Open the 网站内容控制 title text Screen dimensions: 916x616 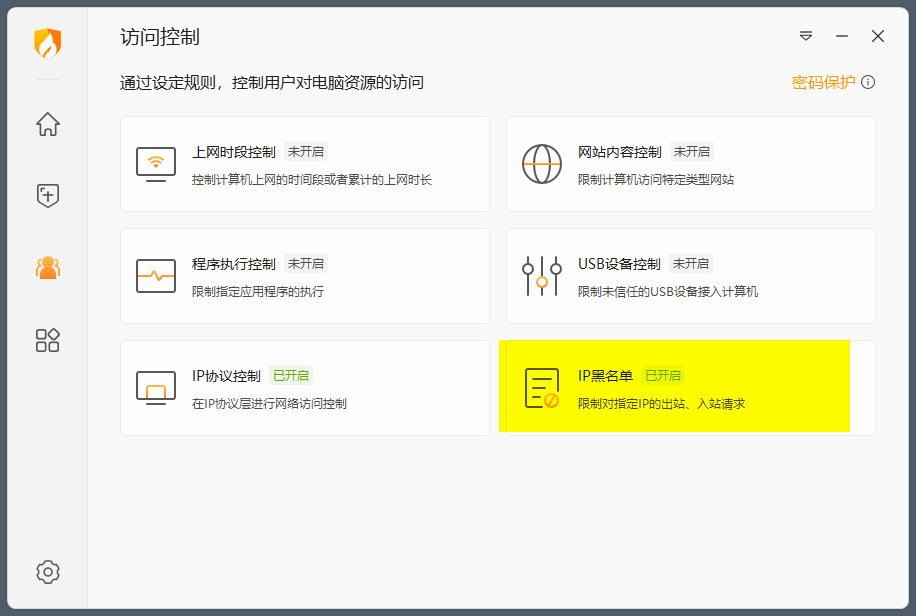click(x=620, y=152)
